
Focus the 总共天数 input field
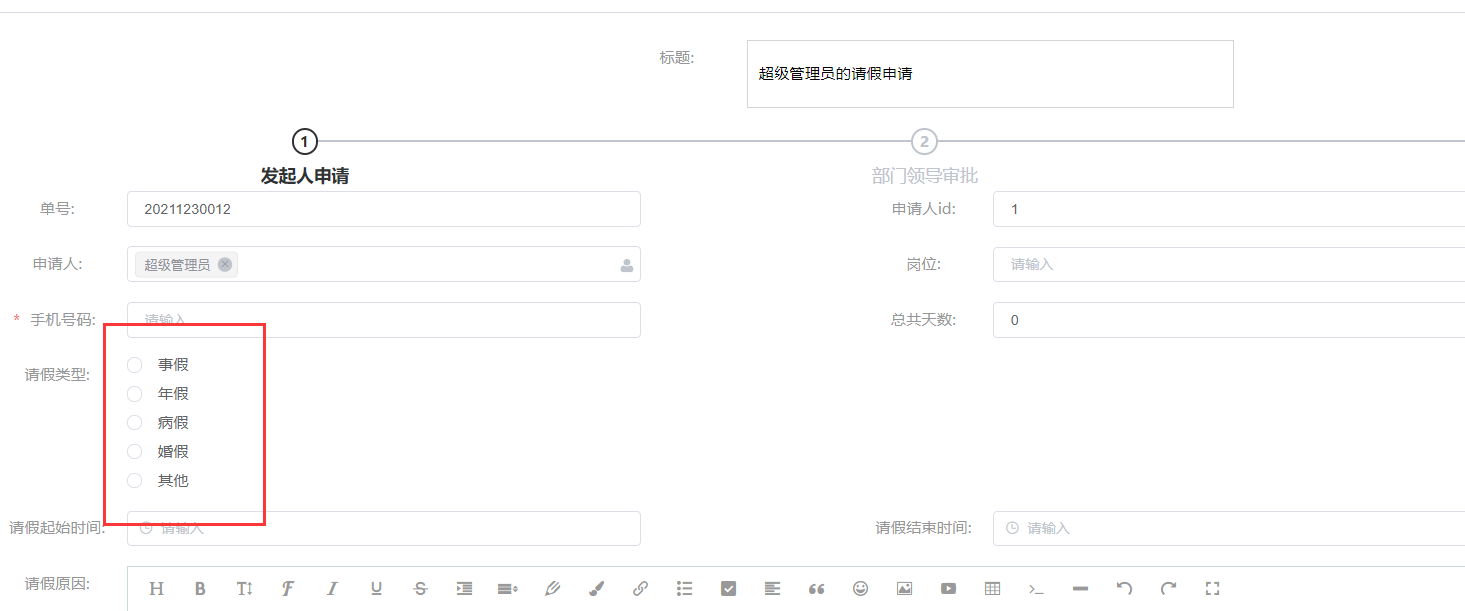click(x=1229, y=320)
